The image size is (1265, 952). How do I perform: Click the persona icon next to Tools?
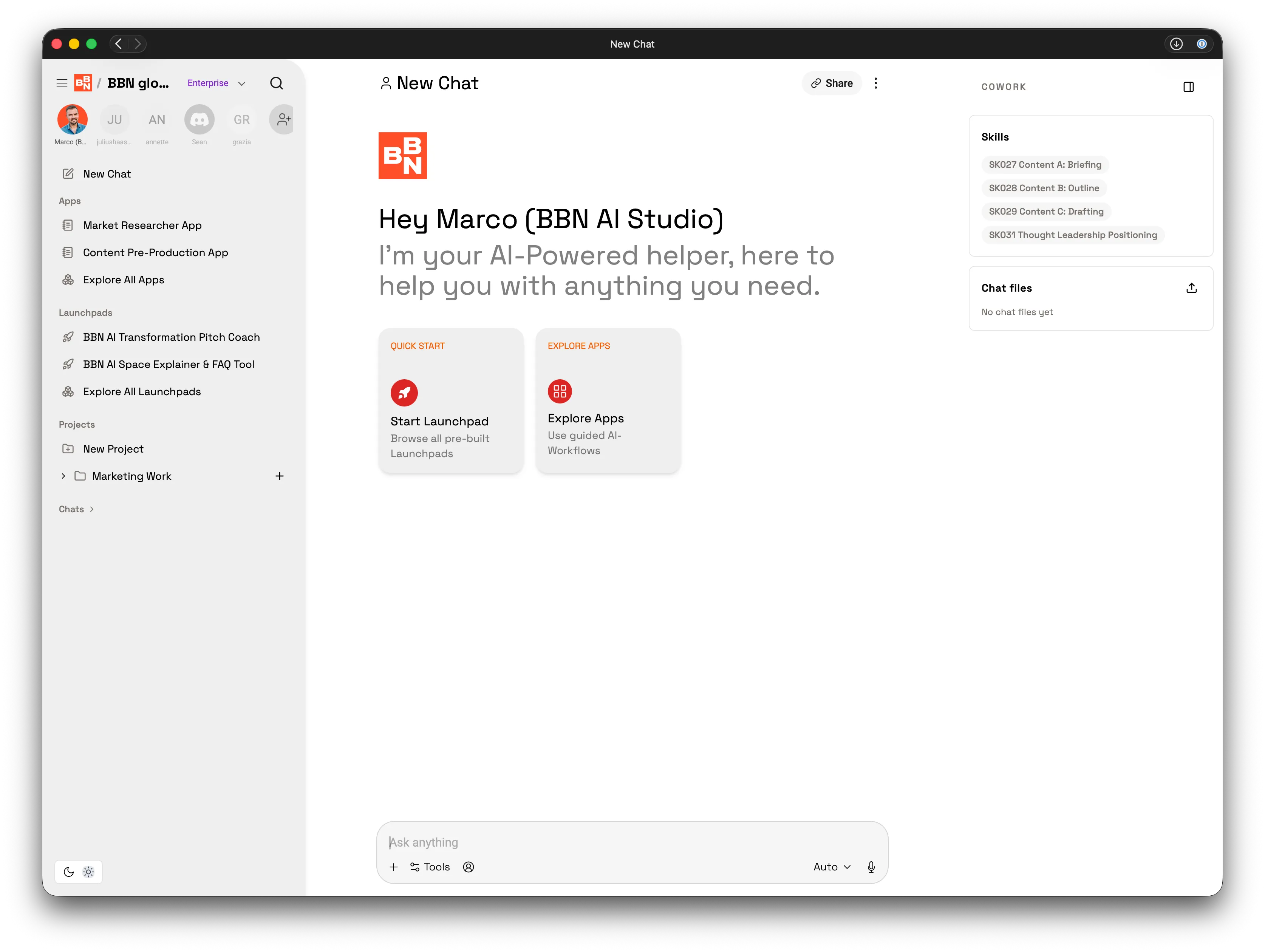pyautogui.click(x=469, y=867)
